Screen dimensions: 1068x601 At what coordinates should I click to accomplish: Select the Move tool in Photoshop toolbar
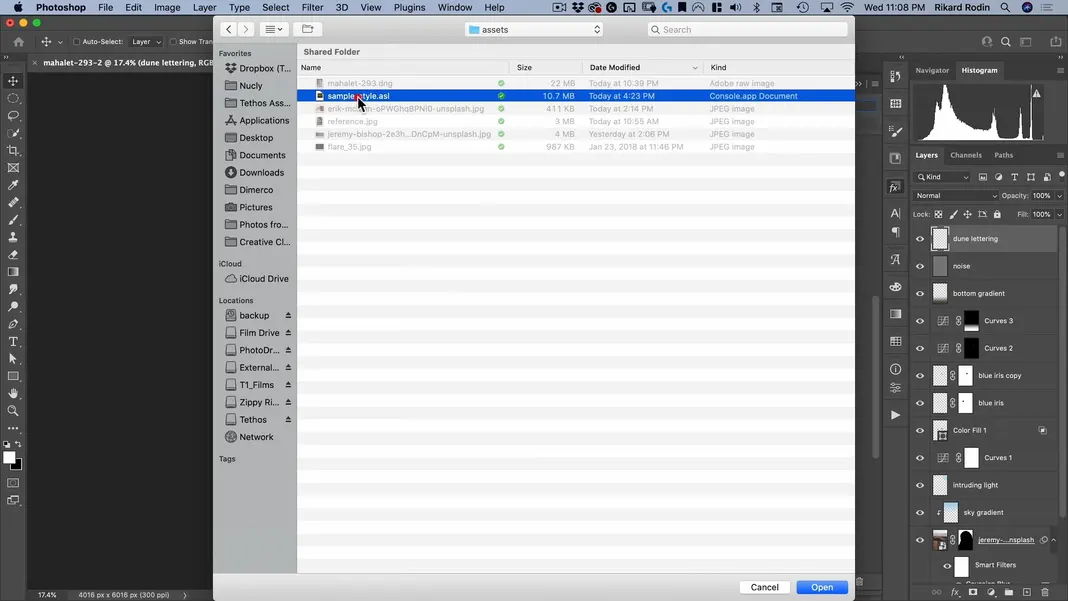coord(13,81)
